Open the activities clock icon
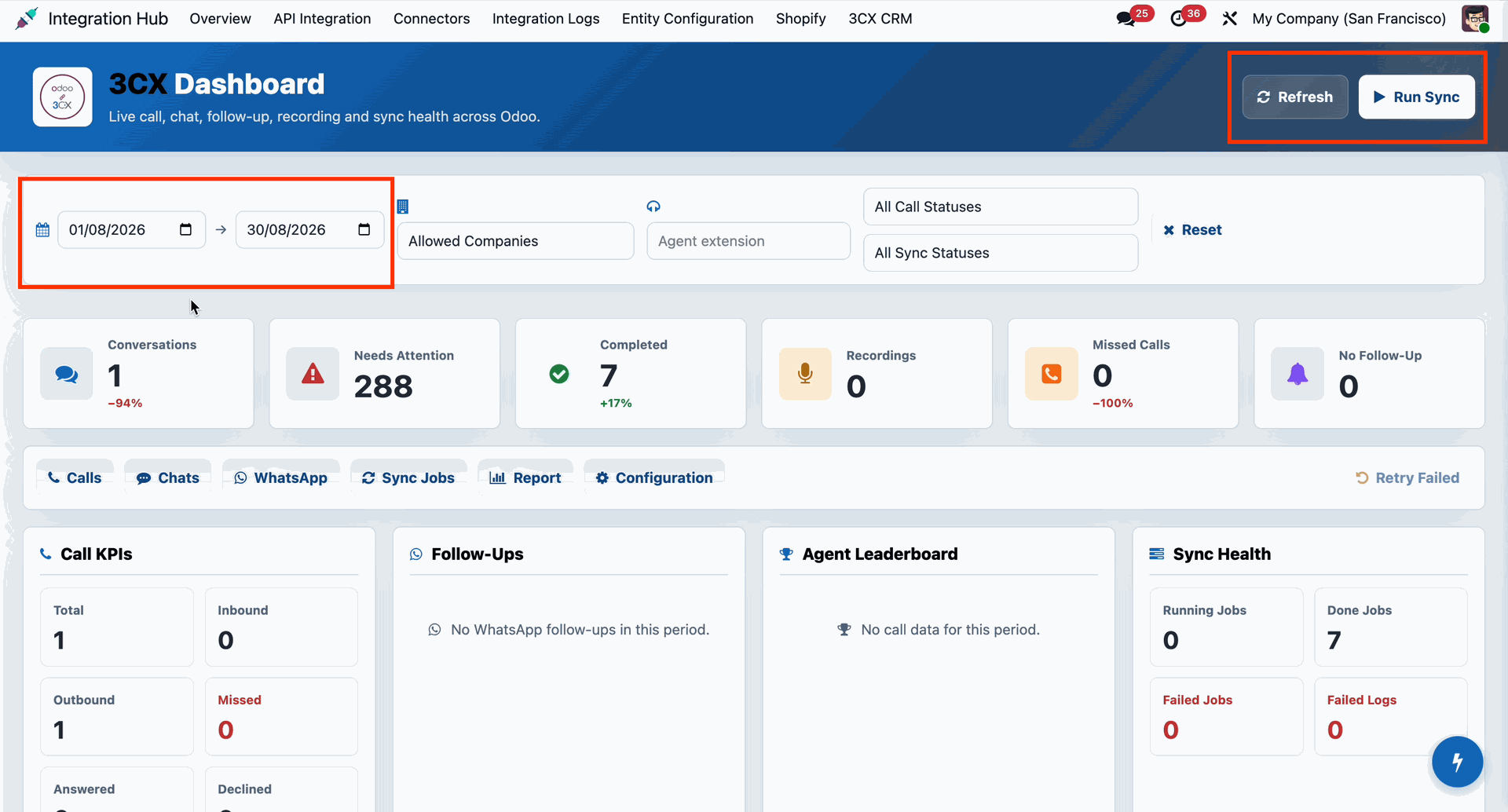This screenshot has height=812, width=1508. 1179,19
